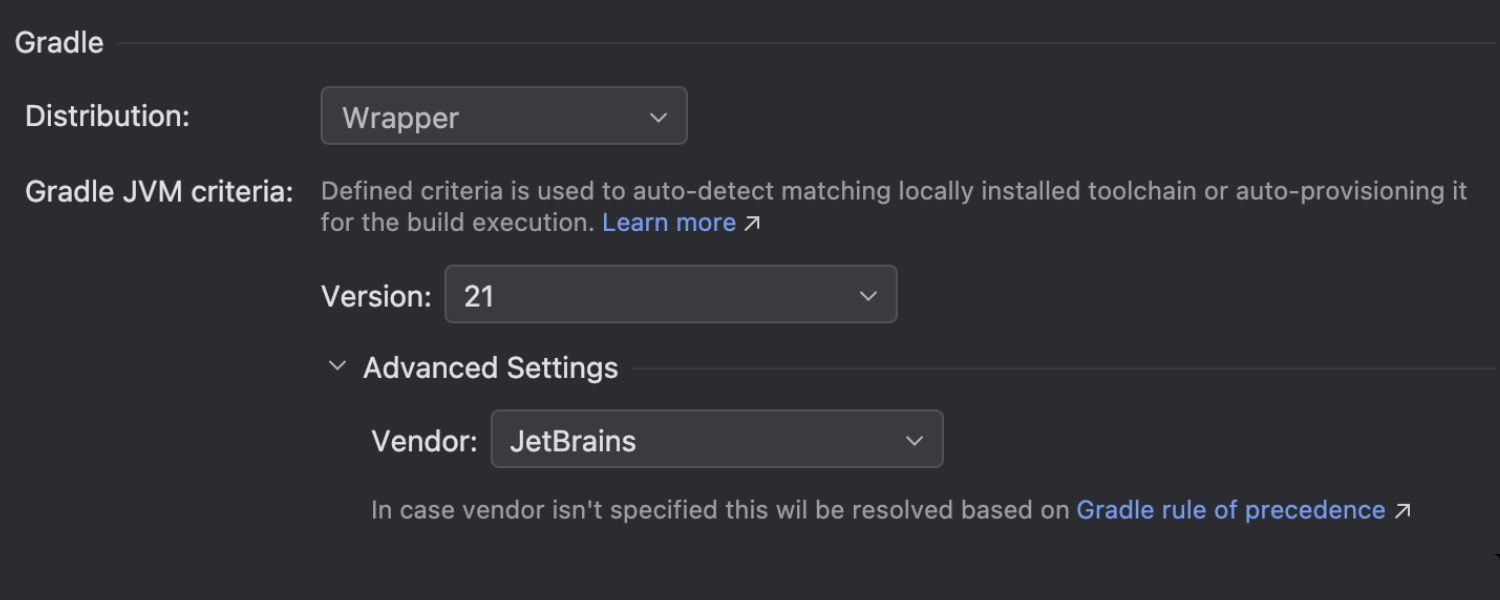Click the chevron on the Version 21 dropdown
The width and height of the screenshot is (1500, 600).
867,294
